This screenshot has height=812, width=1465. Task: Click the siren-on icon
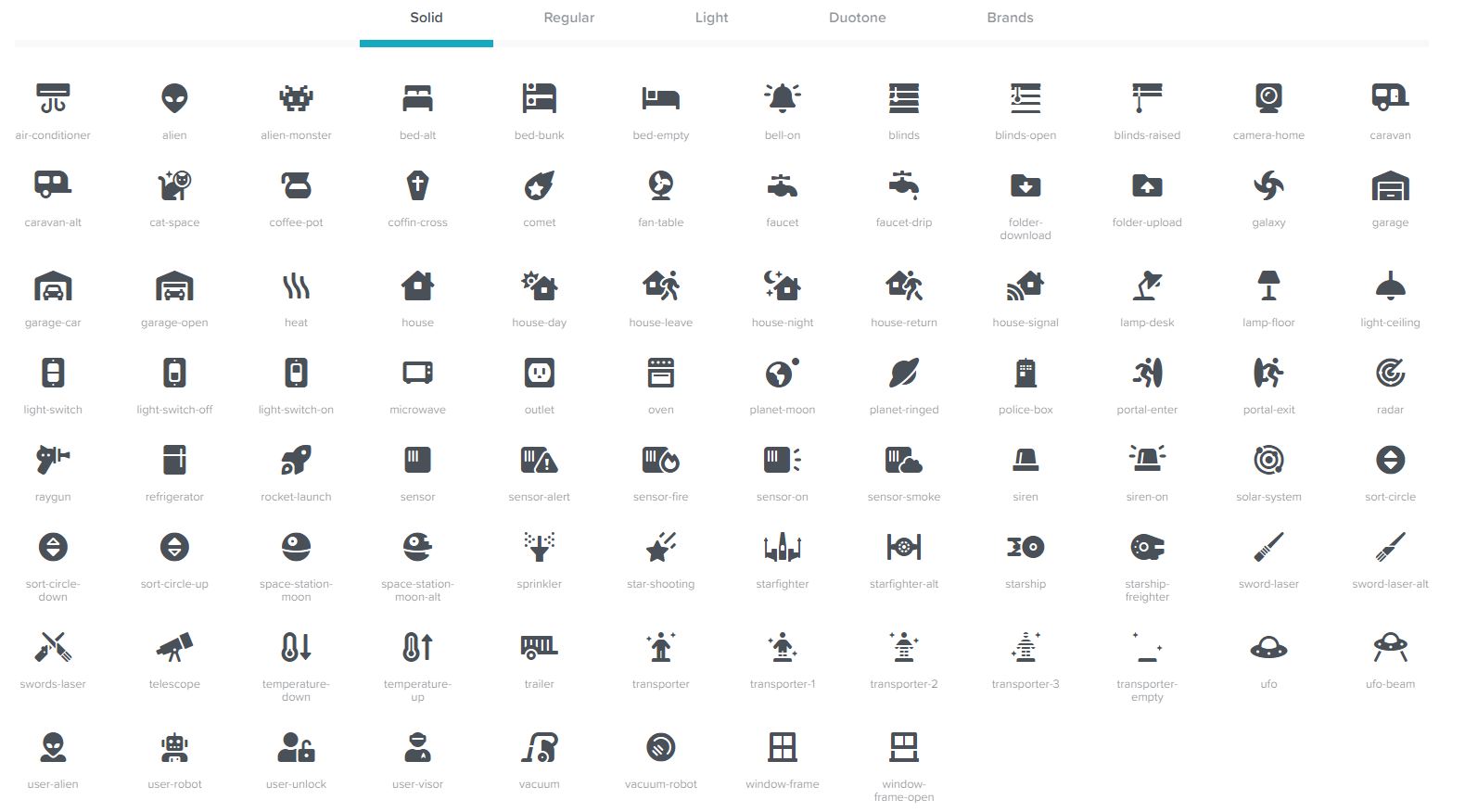coord(1148,460)
